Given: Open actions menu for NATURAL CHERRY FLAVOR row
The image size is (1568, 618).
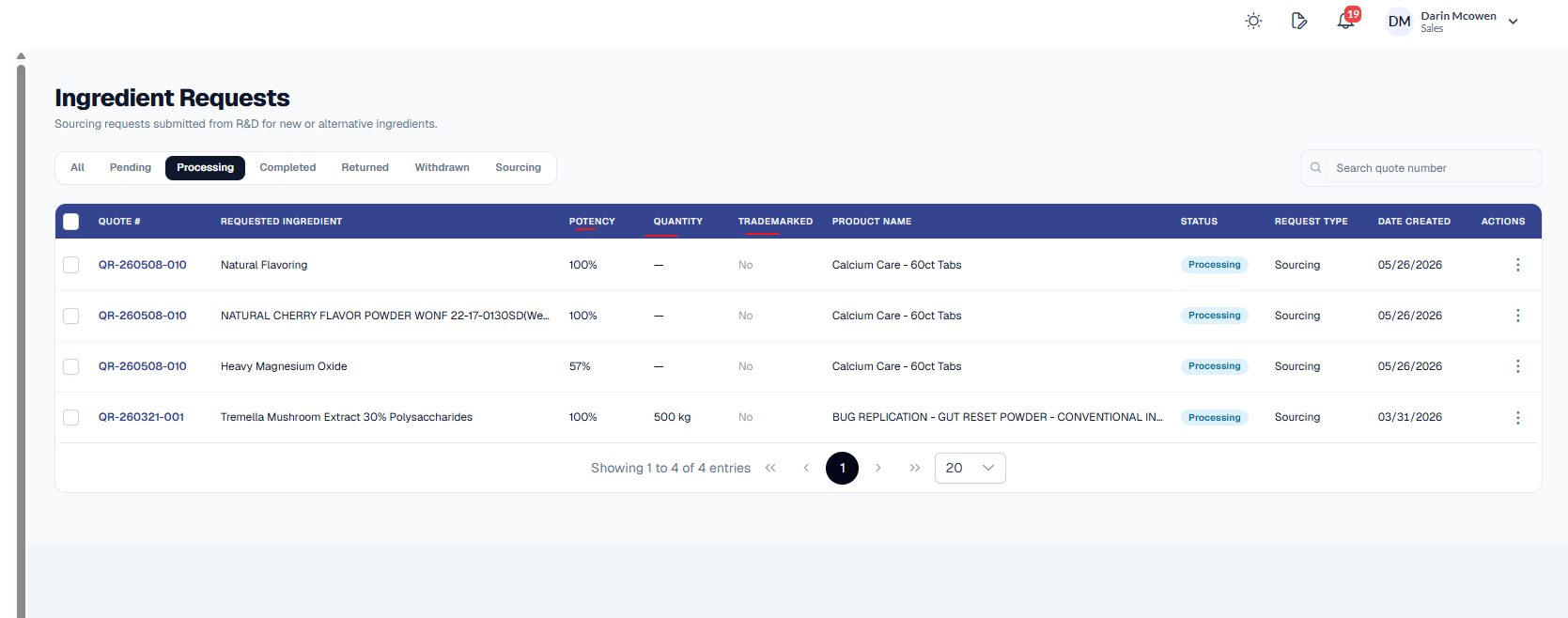Looking at the screenshot, I should pyautogui.click(x=1517, y=316).
